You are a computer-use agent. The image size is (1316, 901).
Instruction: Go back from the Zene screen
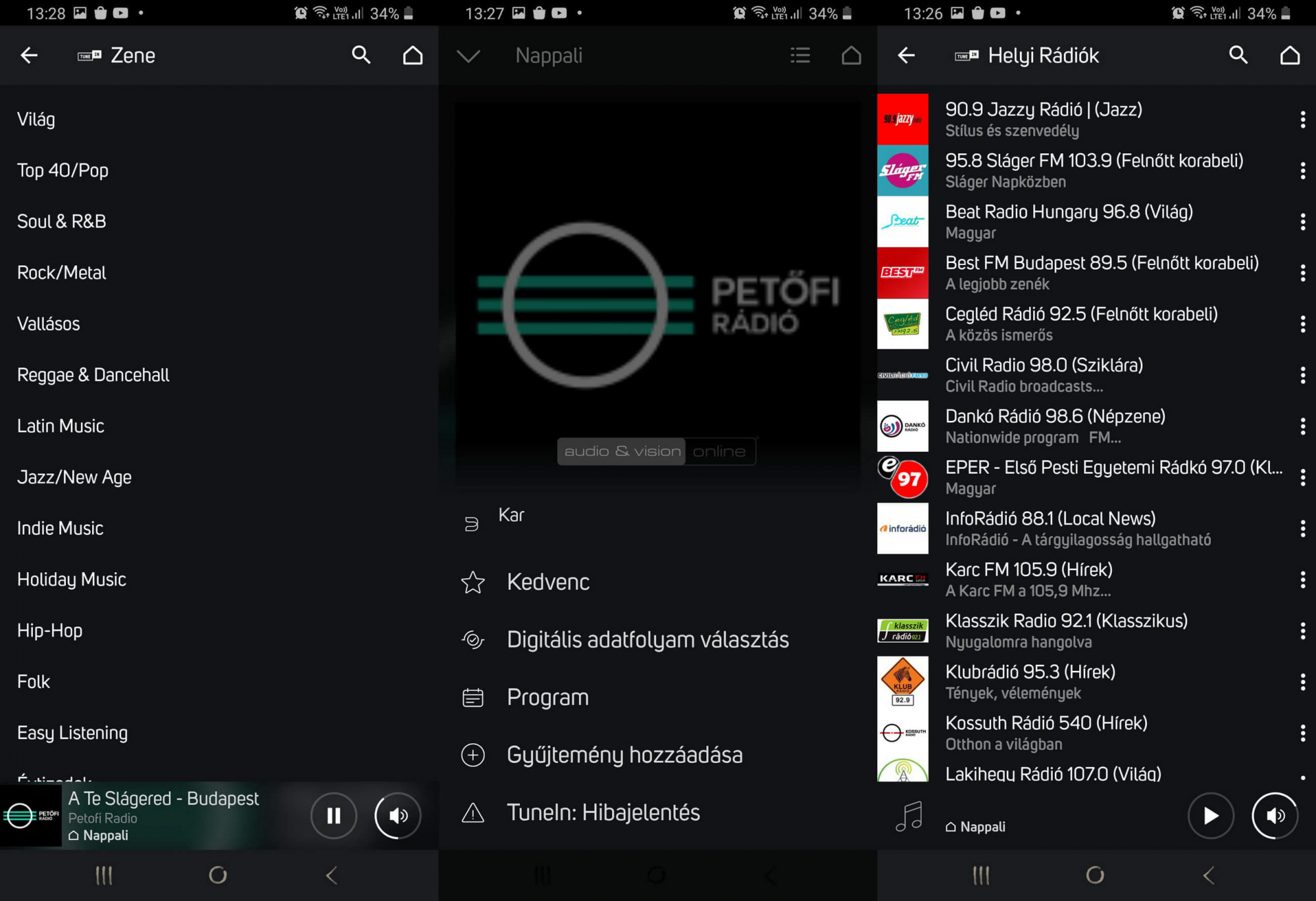tap(29, 56)
